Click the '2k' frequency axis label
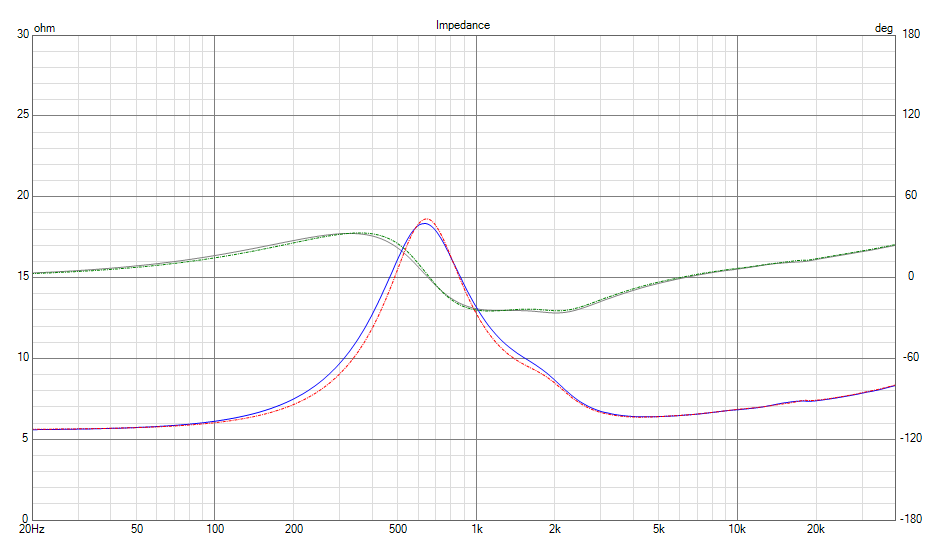 tap(555, 529)
